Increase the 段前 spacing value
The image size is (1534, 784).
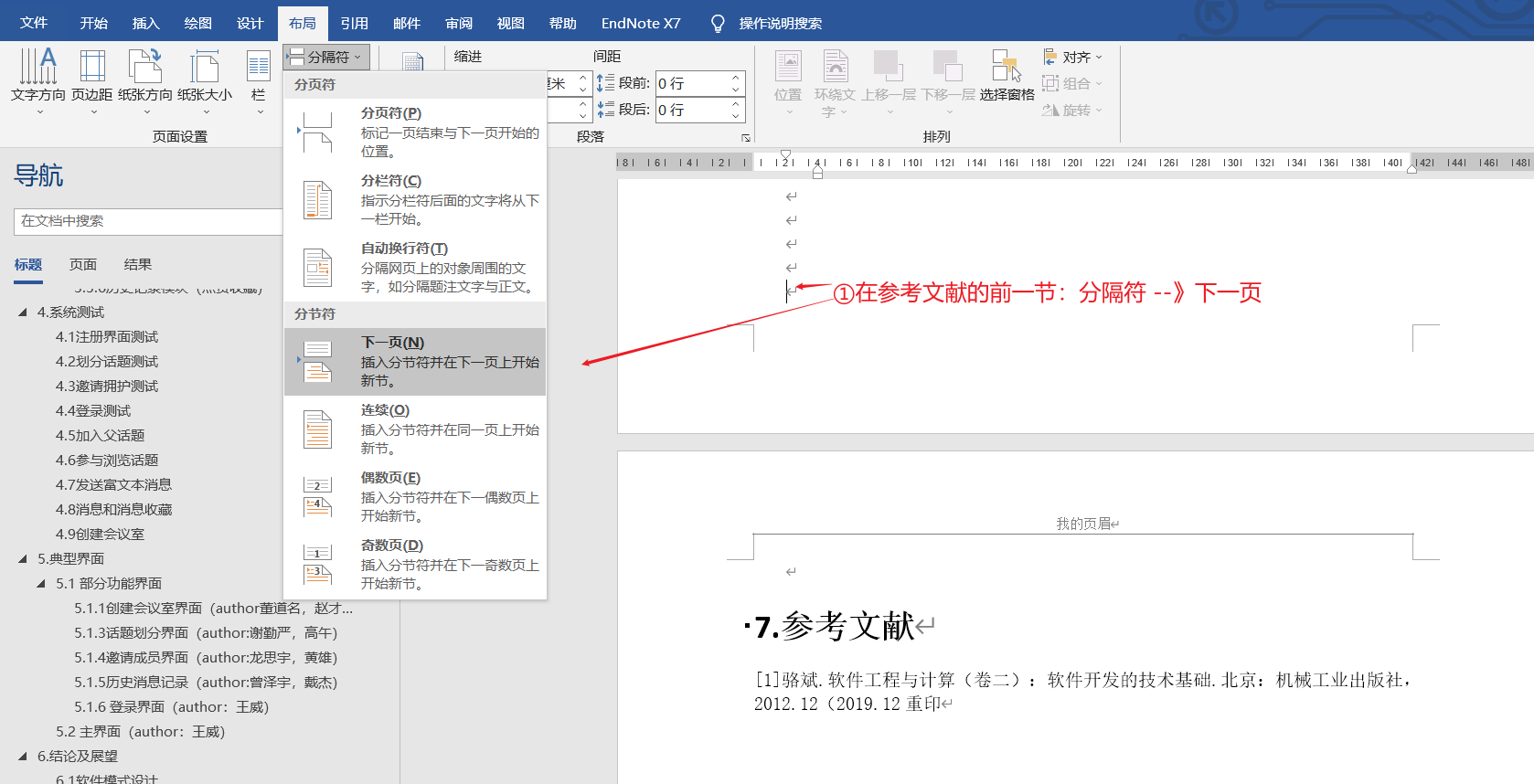(735, 78)
